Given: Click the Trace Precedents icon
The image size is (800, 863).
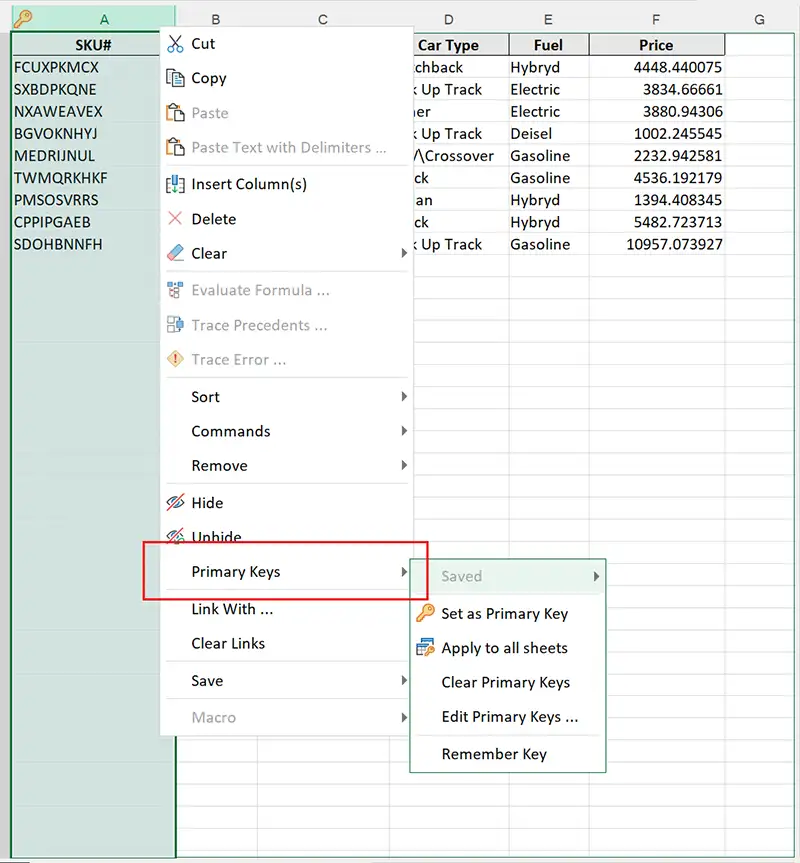Looking at the screenshot, I should coord(173,325).
